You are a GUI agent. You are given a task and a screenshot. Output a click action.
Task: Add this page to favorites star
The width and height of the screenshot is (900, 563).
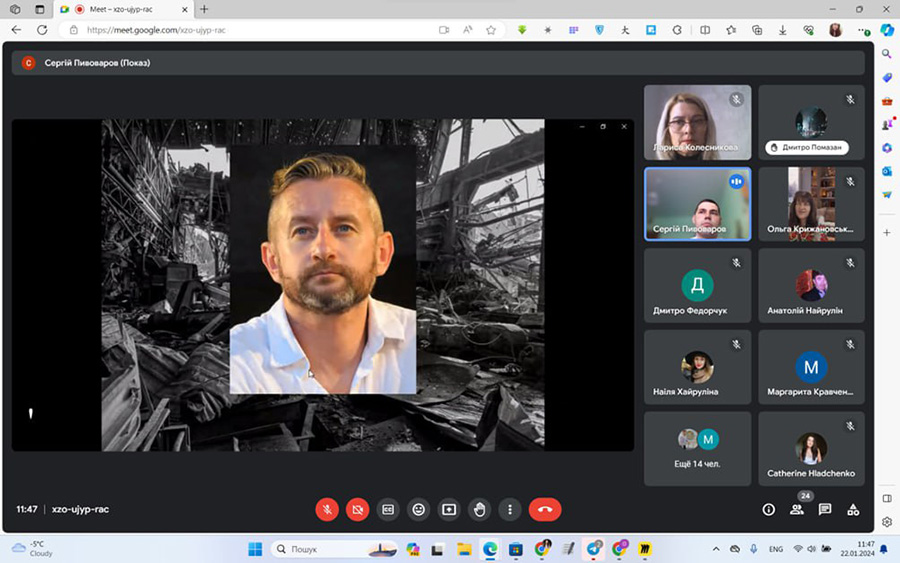click(x=491, y=30)
